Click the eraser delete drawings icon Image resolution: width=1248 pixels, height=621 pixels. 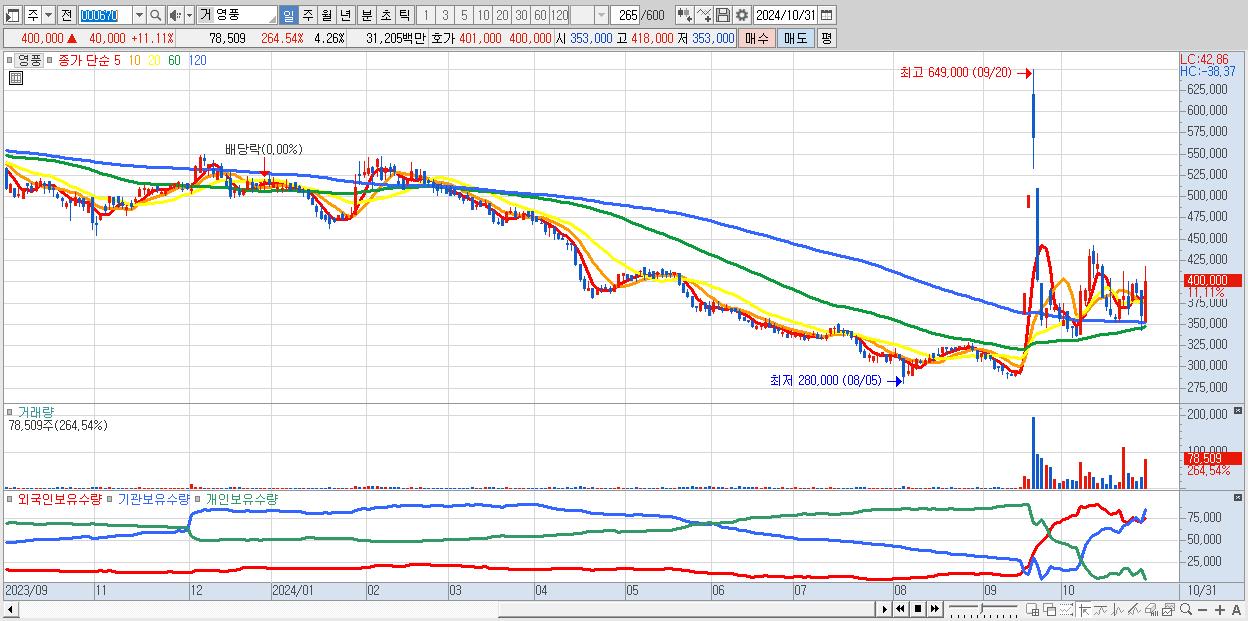pyautogui.click(x=1151, y=609)
